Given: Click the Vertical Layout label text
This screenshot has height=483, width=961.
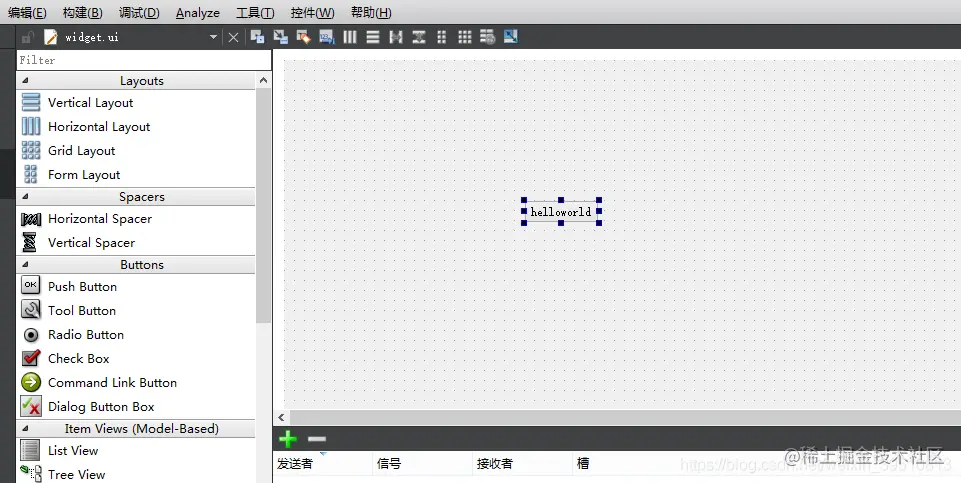Looking at the screenshot, I should point(91,102).
